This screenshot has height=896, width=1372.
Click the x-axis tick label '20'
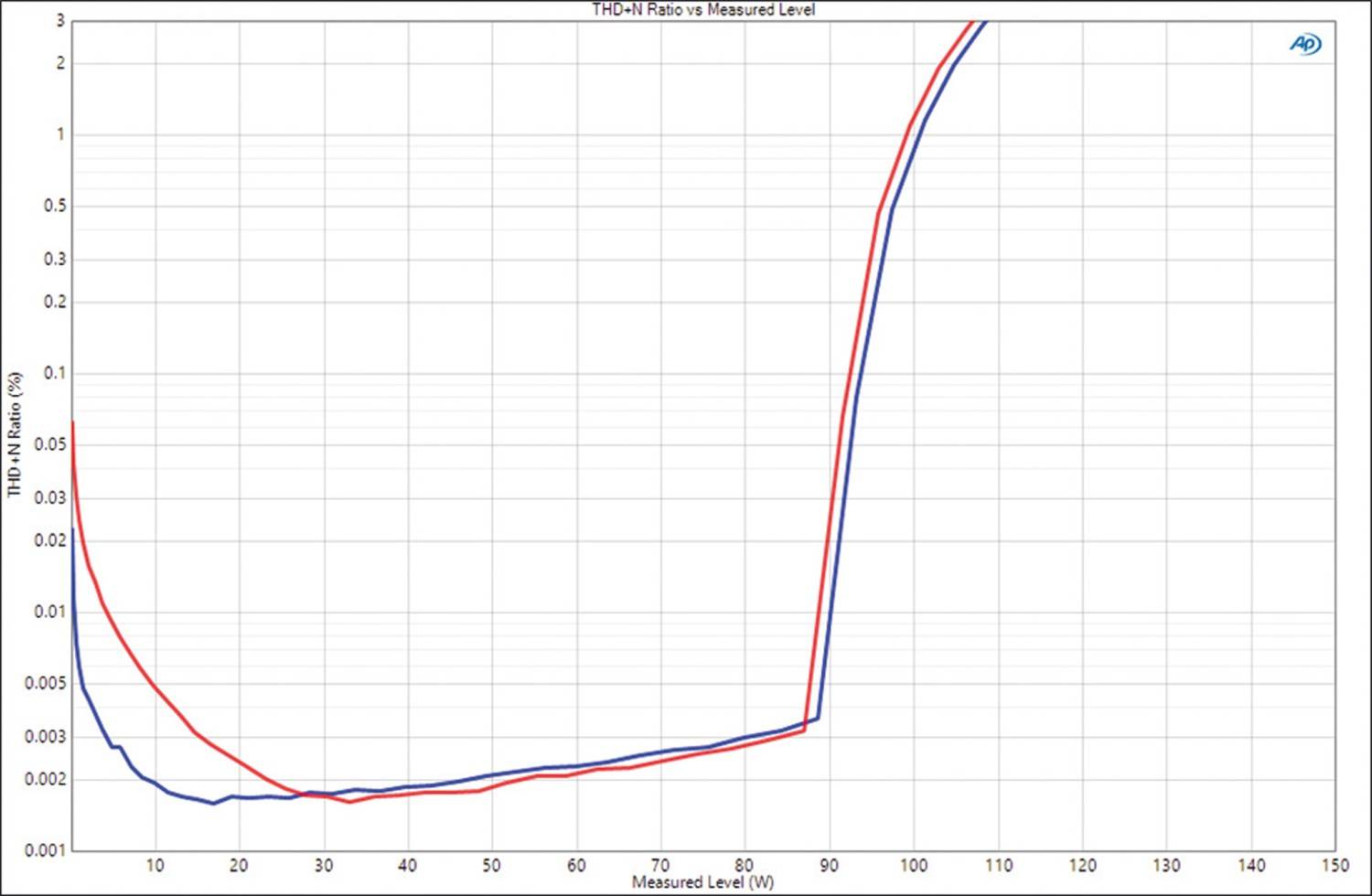click(239, 865)
